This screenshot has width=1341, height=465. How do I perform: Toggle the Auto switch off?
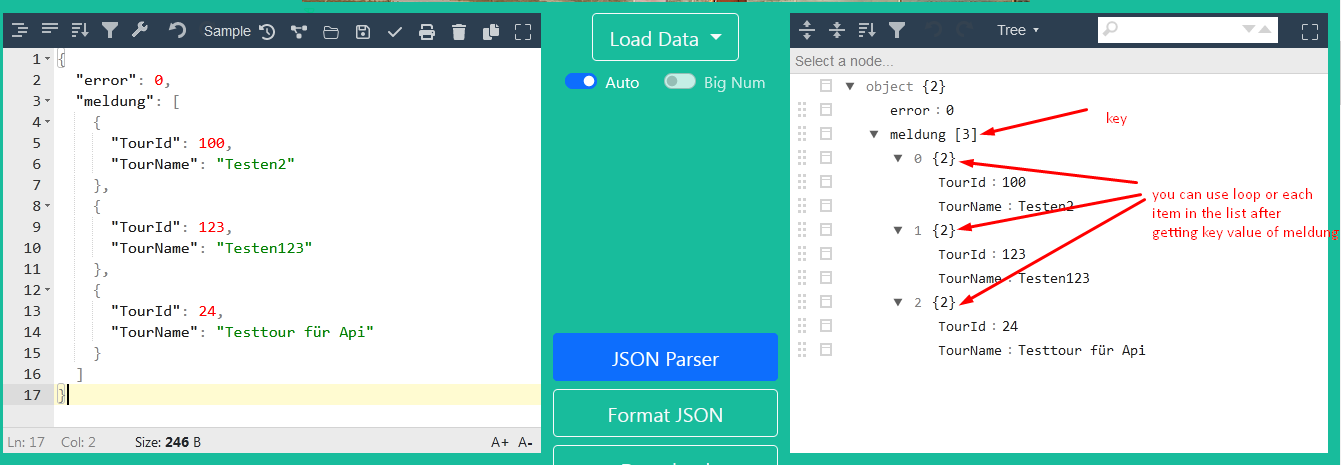pos(581,82)
